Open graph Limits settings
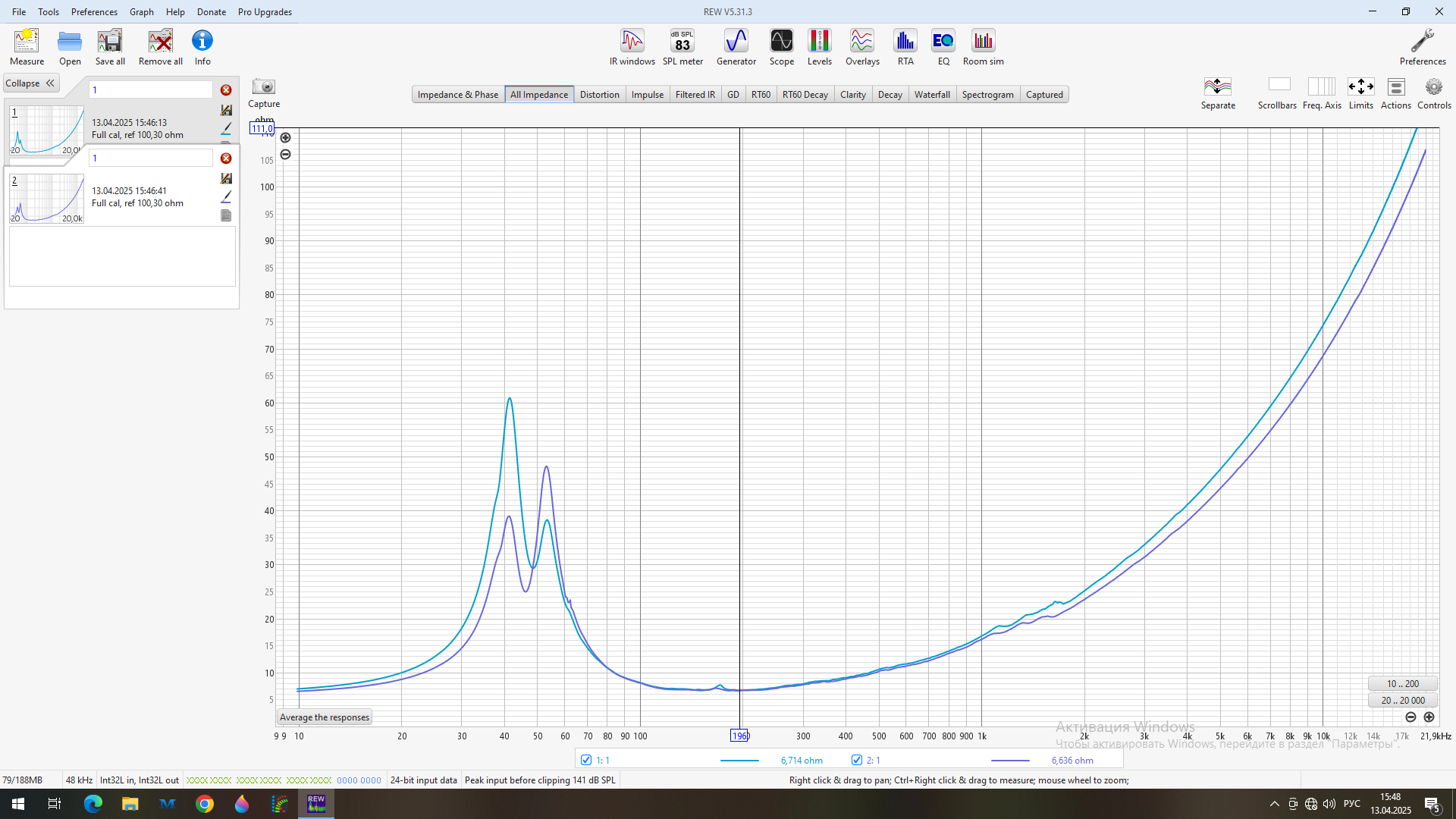 click(x=1361, y=93)
